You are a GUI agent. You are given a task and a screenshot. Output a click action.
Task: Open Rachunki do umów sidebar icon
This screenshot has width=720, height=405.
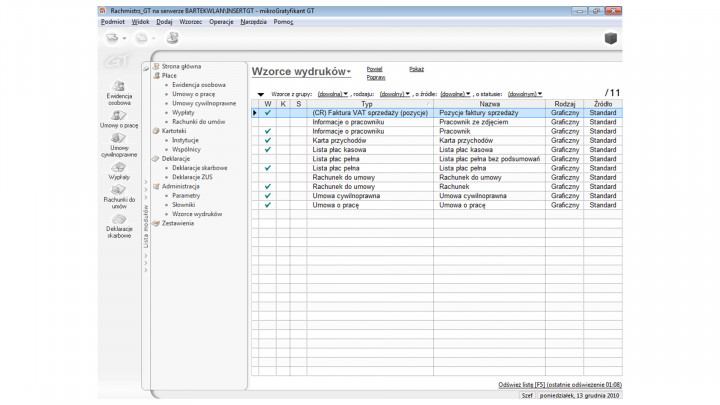click(x=119, y=190)
